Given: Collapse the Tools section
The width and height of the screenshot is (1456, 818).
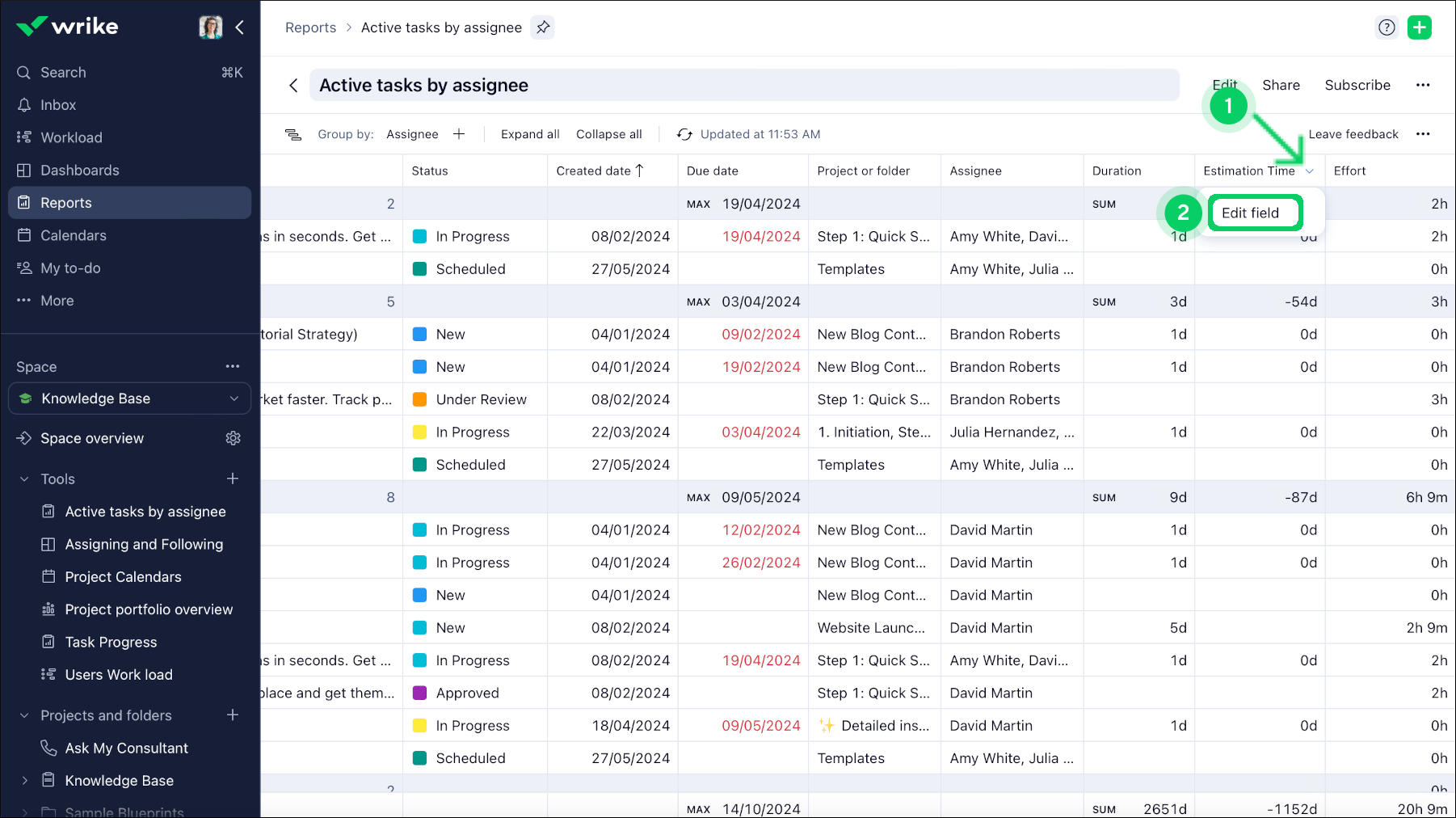Looking at the screenshot, I should click(x=24, y=479).
